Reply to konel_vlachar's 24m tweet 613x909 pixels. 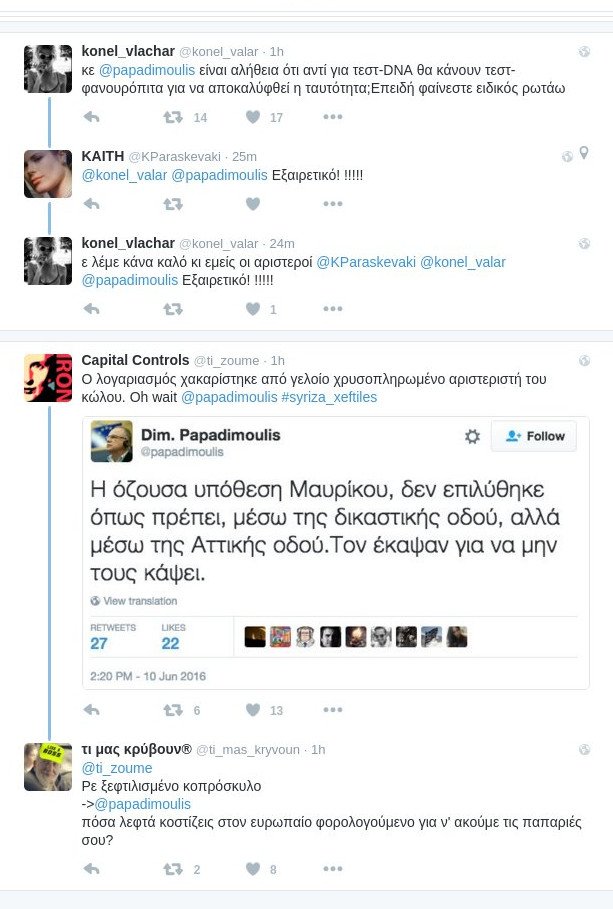[x=91, y=309]
